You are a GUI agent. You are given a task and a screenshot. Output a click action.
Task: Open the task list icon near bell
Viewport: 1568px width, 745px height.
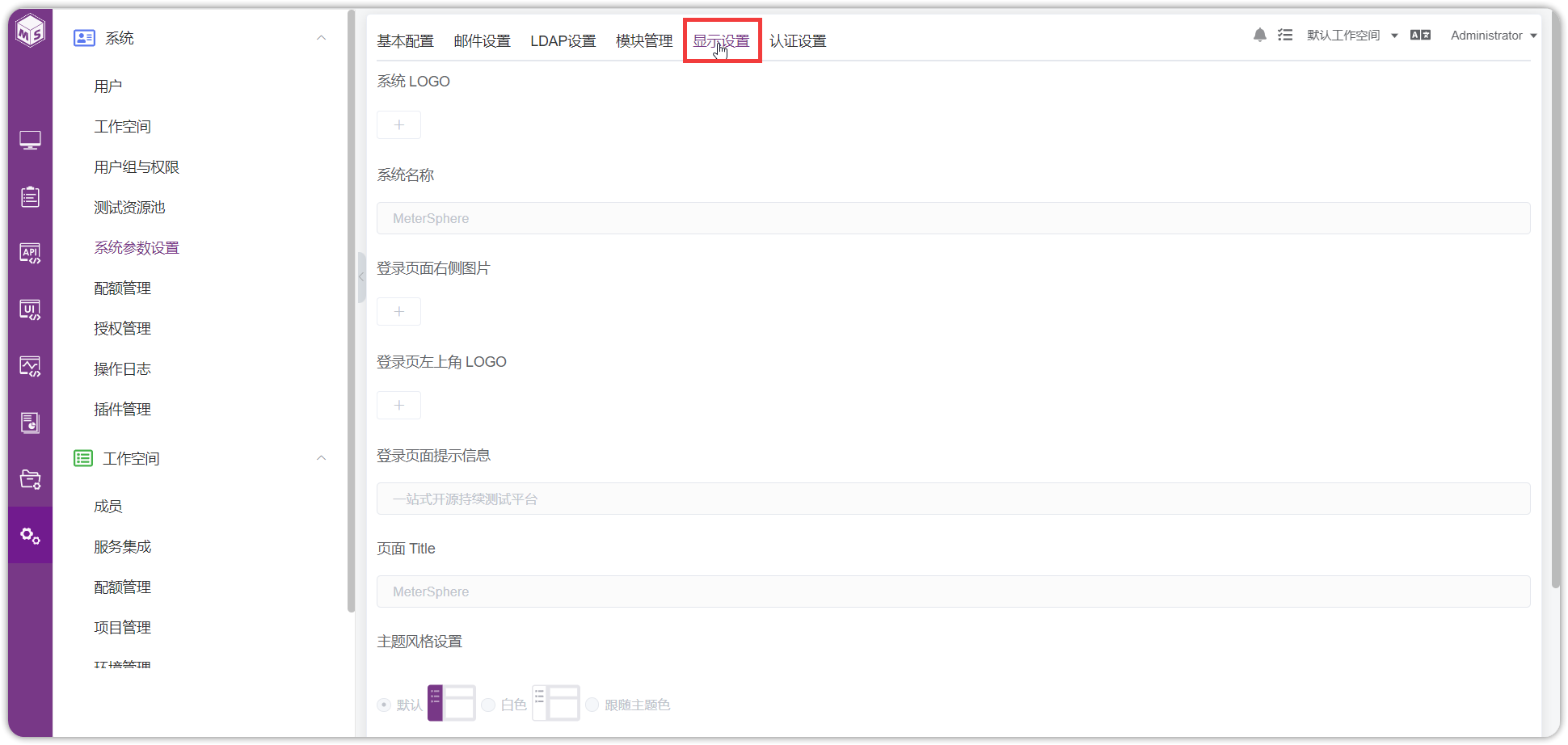pos(1285,35)
